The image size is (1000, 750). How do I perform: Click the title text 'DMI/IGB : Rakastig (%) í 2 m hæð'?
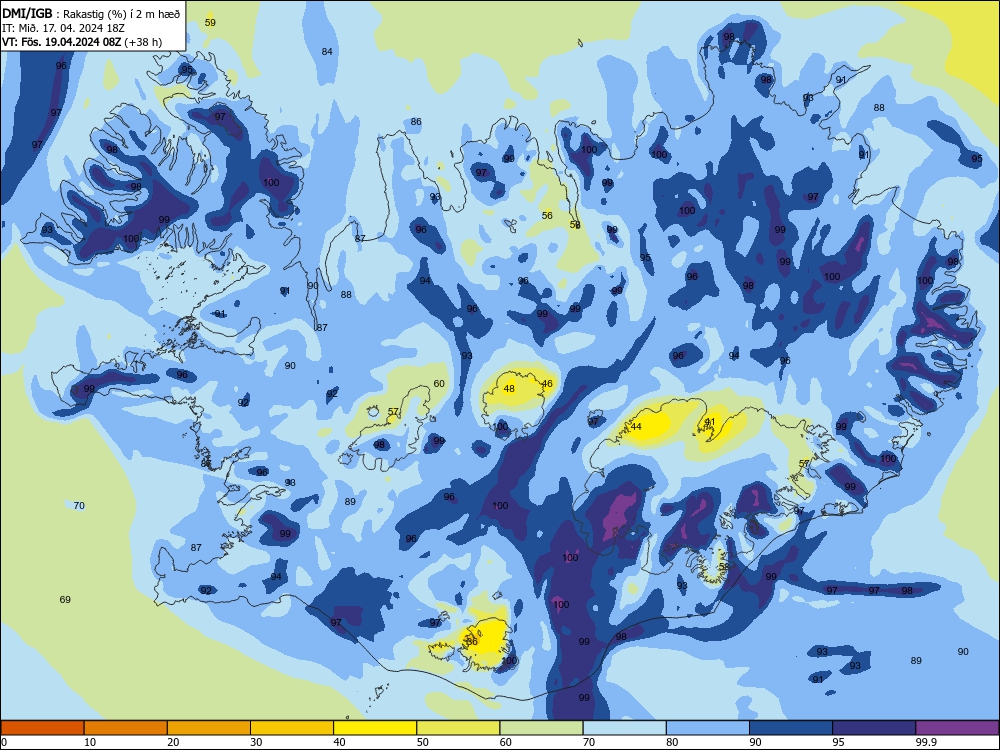click(91, 14)
